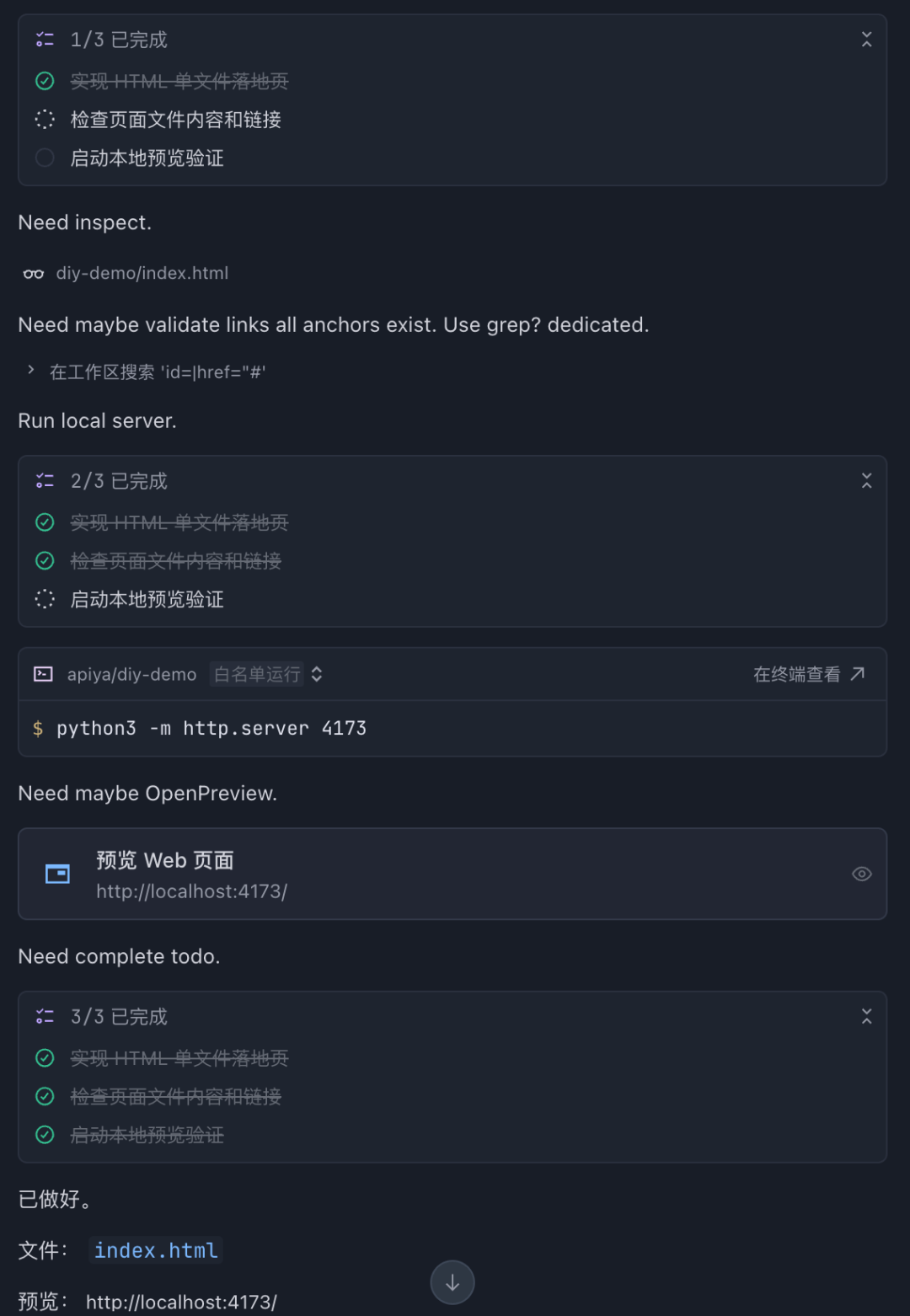Click the scroll-to-bottom down arrow button
Screen dimensions: 910x1316
coord(452,1282)
